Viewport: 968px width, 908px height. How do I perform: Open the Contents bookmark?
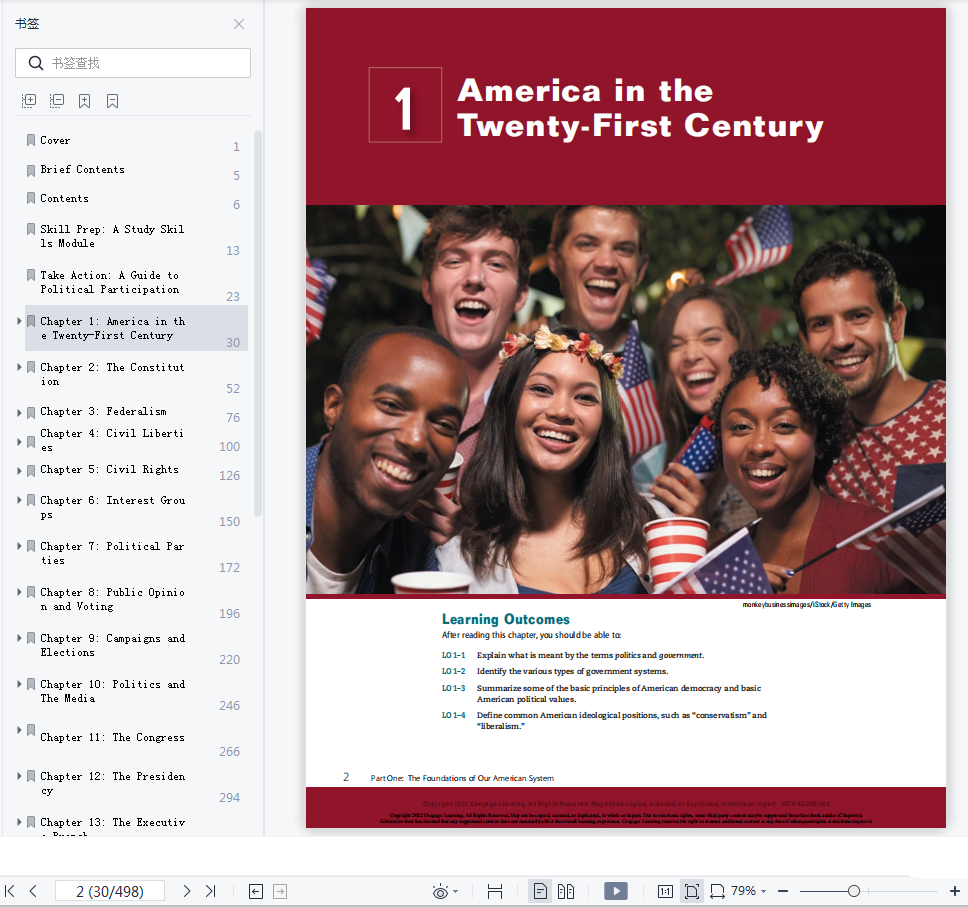[x=64, y=198]
